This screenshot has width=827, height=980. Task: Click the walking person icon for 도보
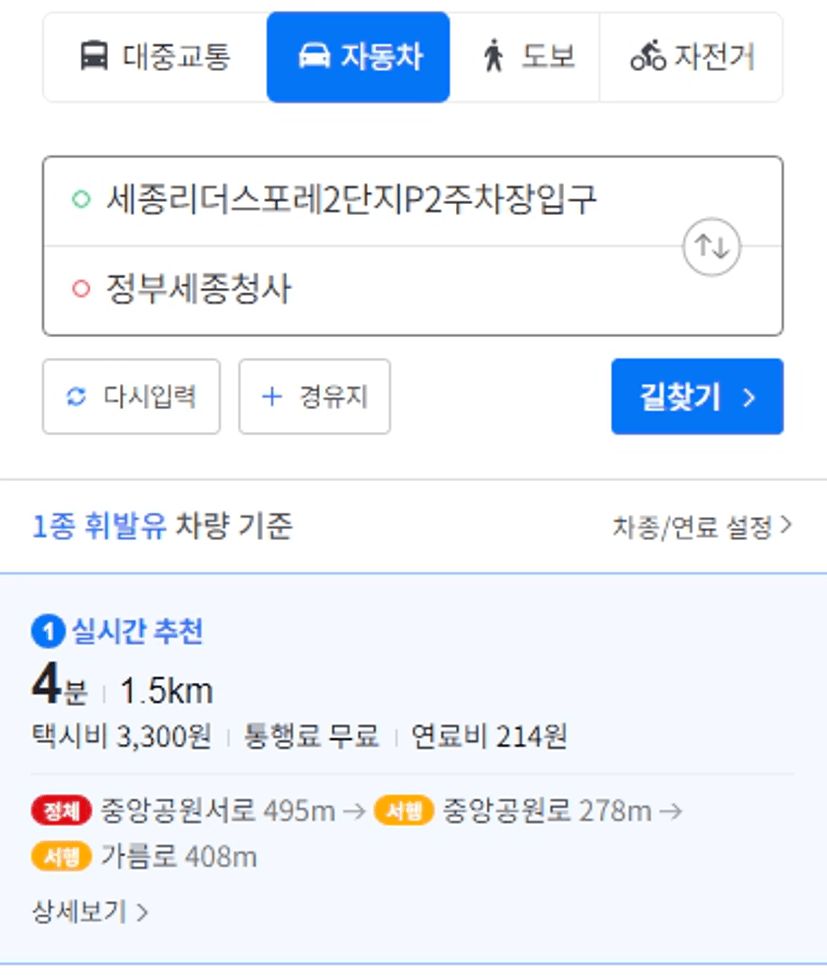pos(494,56)
